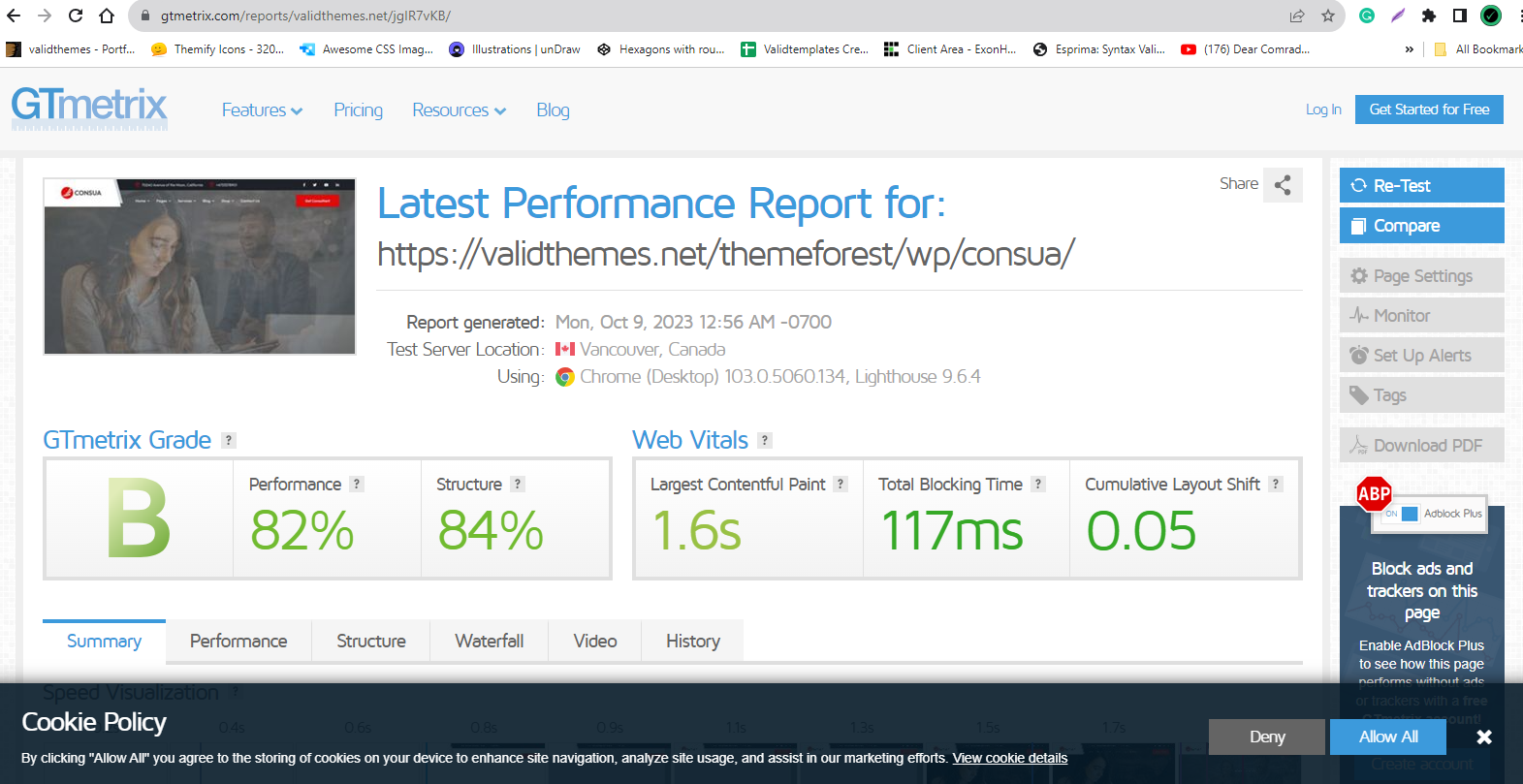
Task: Open help for Largest Contentful Paint
Action: point(841,484)
